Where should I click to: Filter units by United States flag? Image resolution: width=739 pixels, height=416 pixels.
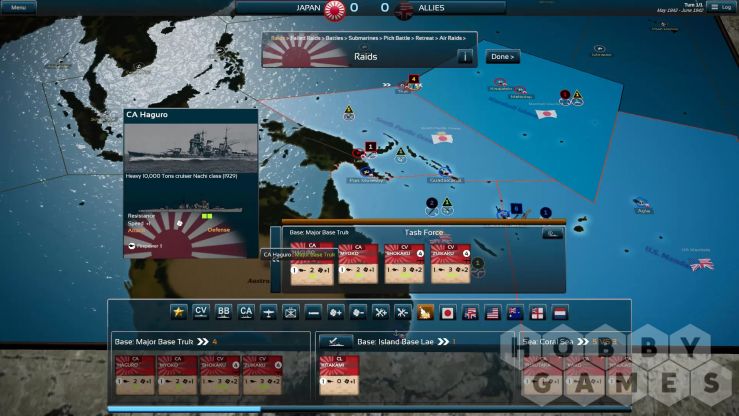click(x=493, y=312)
